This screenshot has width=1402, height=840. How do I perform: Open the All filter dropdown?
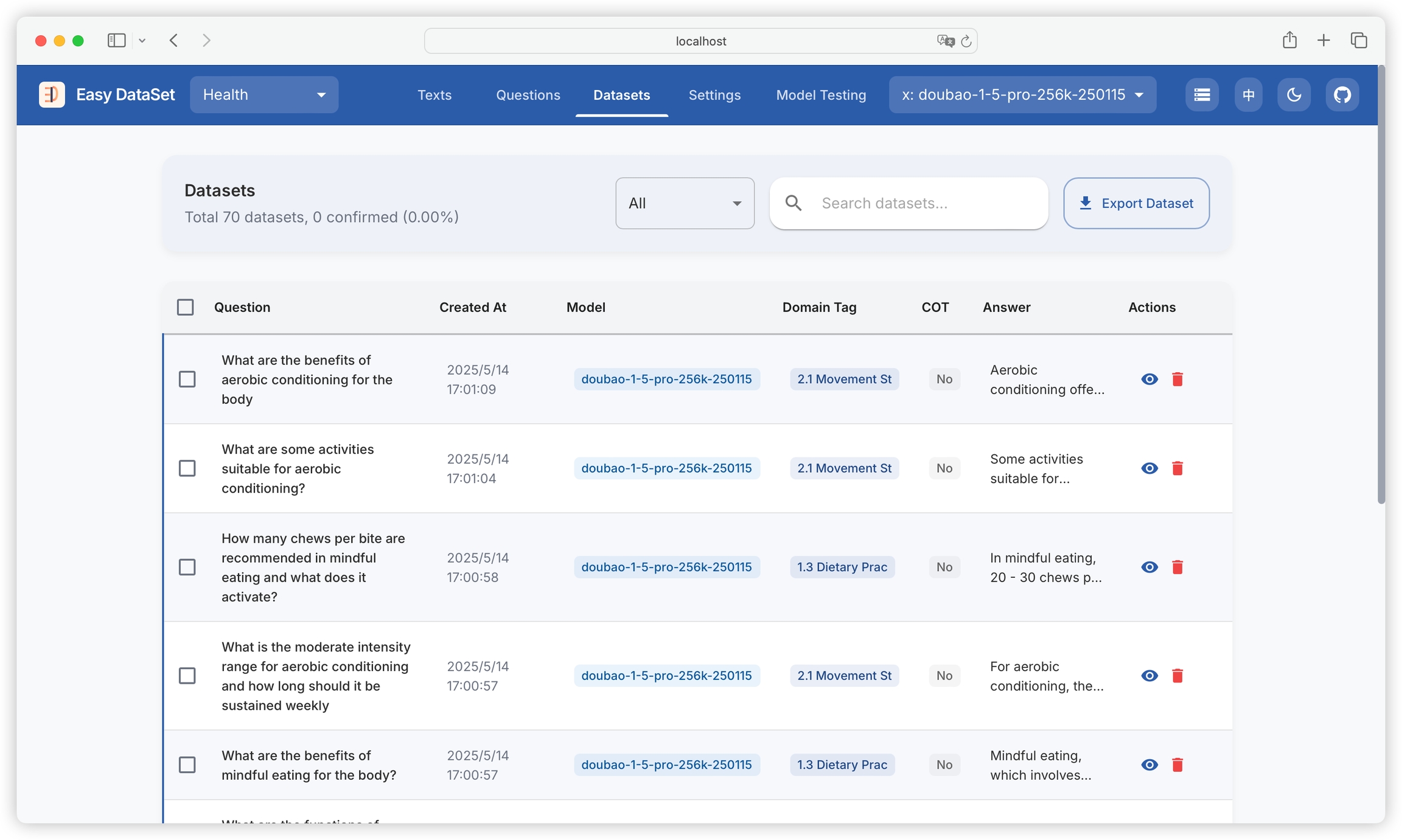click(685, 203)
